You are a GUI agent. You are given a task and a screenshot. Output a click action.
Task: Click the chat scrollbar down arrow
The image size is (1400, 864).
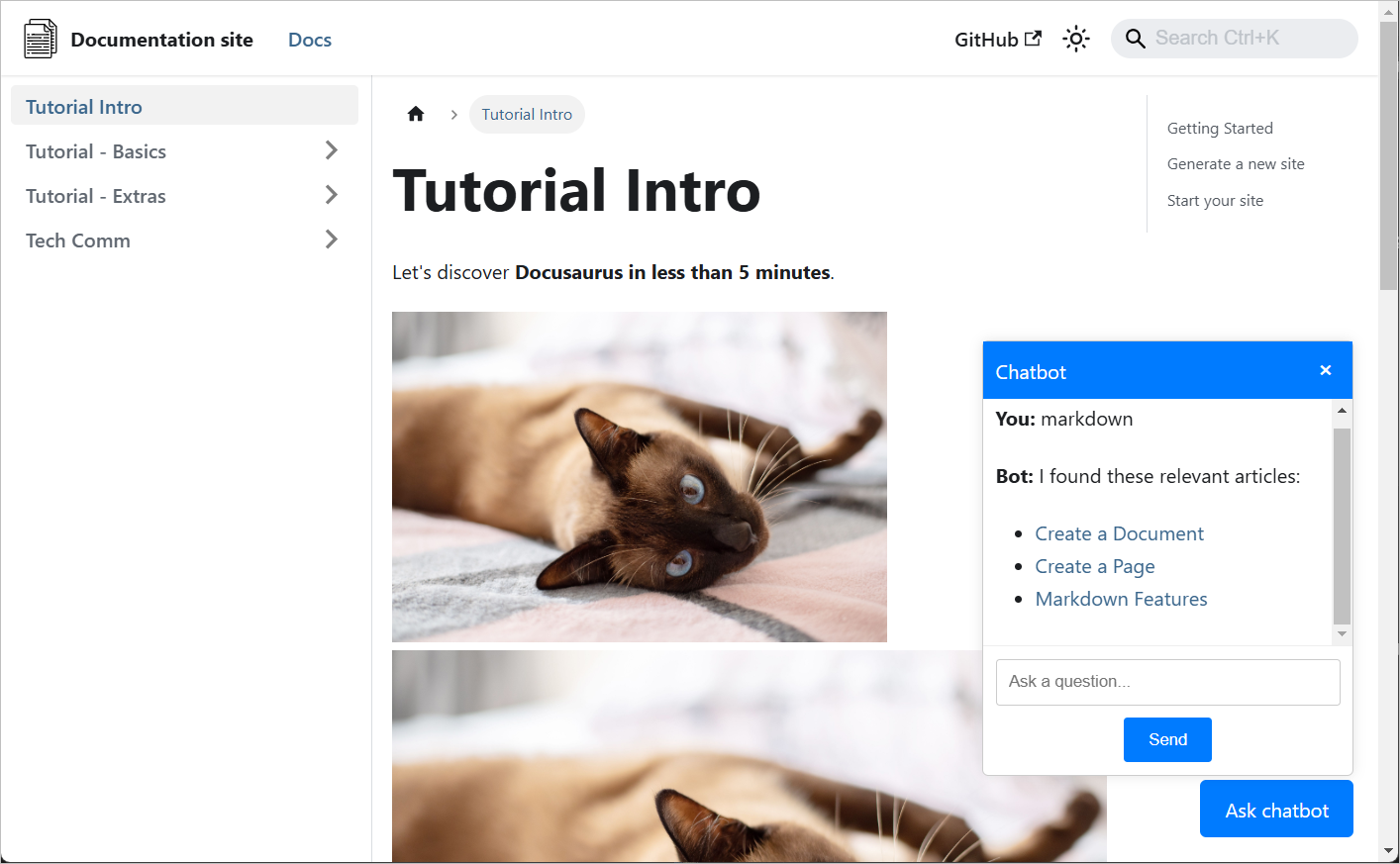(1342, 634)
